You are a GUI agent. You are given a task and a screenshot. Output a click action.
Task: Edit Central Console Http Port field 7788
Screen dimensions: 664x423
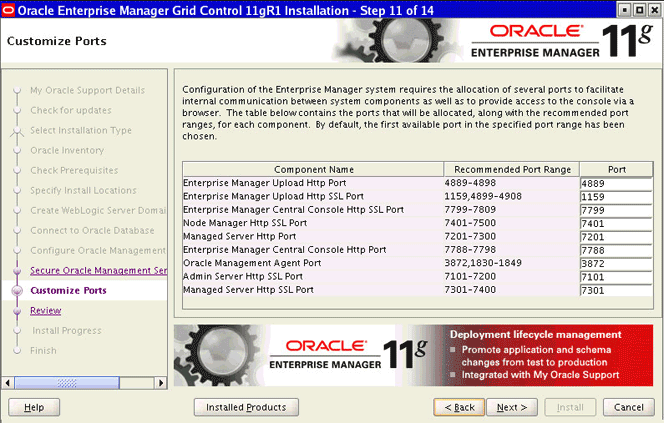point(616,250)
